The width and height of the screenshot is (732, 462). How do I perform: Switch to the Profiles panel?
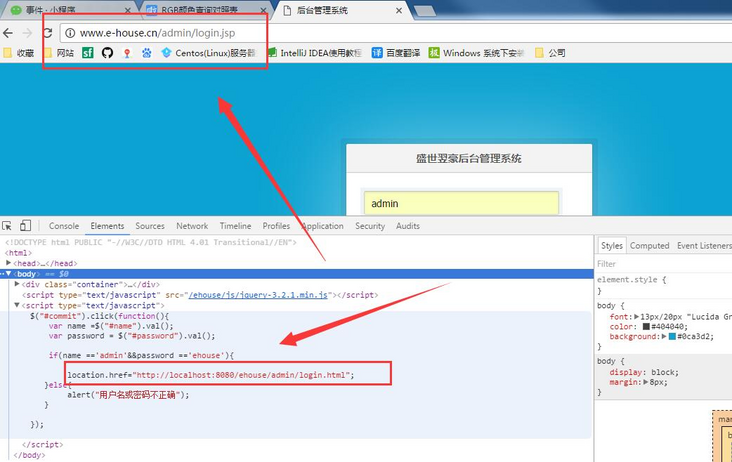pos(276,226)
